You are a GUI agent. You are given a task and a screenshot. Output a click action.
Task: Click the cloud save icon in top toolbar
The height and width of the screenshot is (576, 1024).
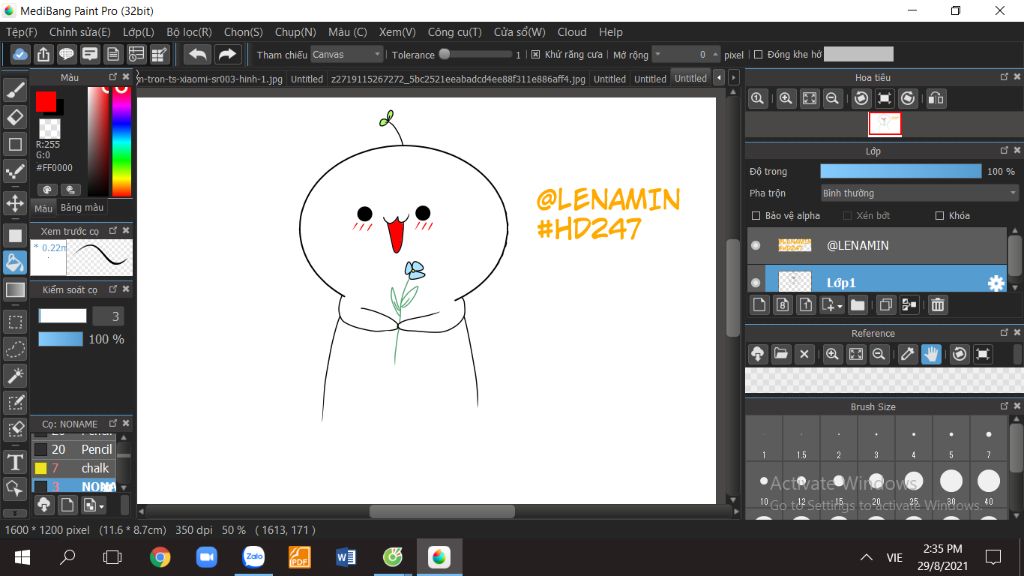20,55
